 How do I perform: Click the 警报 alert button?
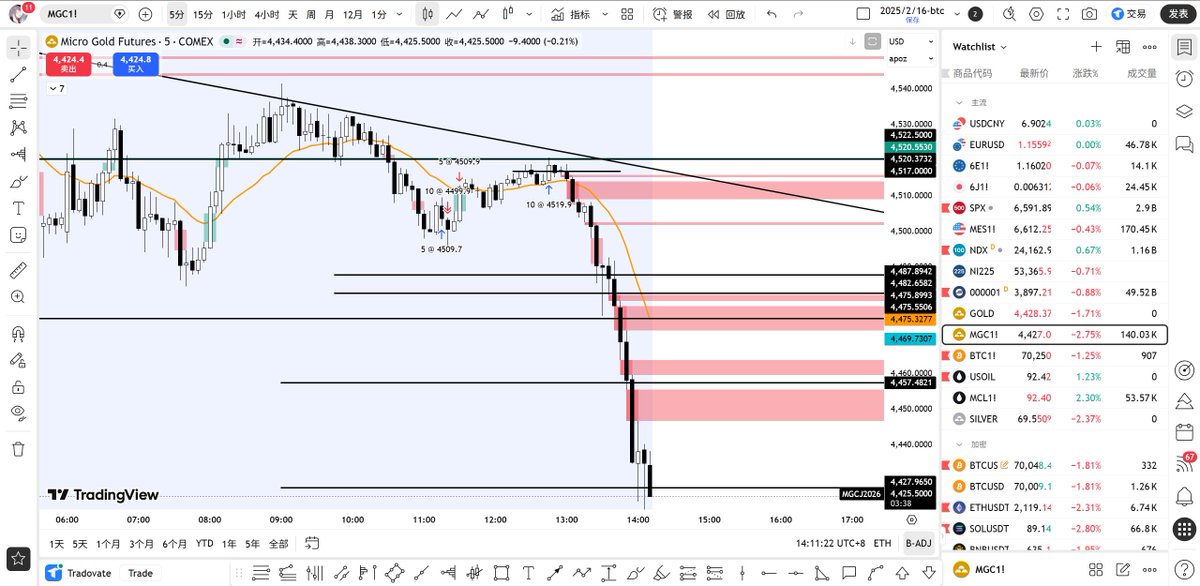pyautogui.click(x=674, y=14)
